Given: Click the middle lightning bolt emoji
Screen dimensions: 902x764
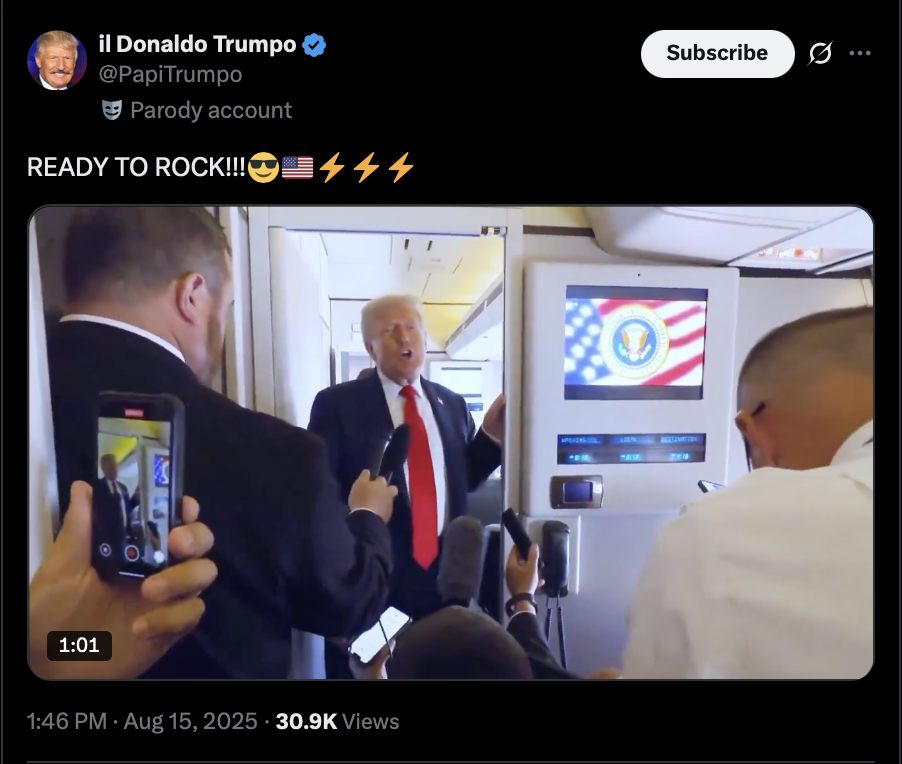Looking at the screenshot, I should coord(366,167).
